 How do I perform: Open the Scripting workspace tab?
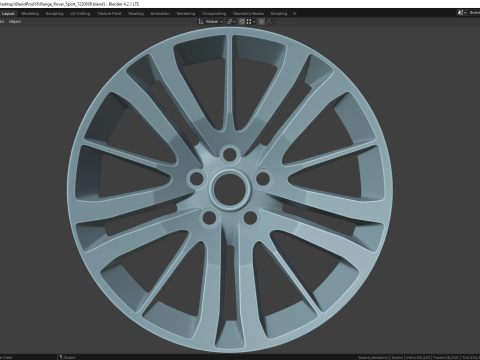[x=279, y=14]
